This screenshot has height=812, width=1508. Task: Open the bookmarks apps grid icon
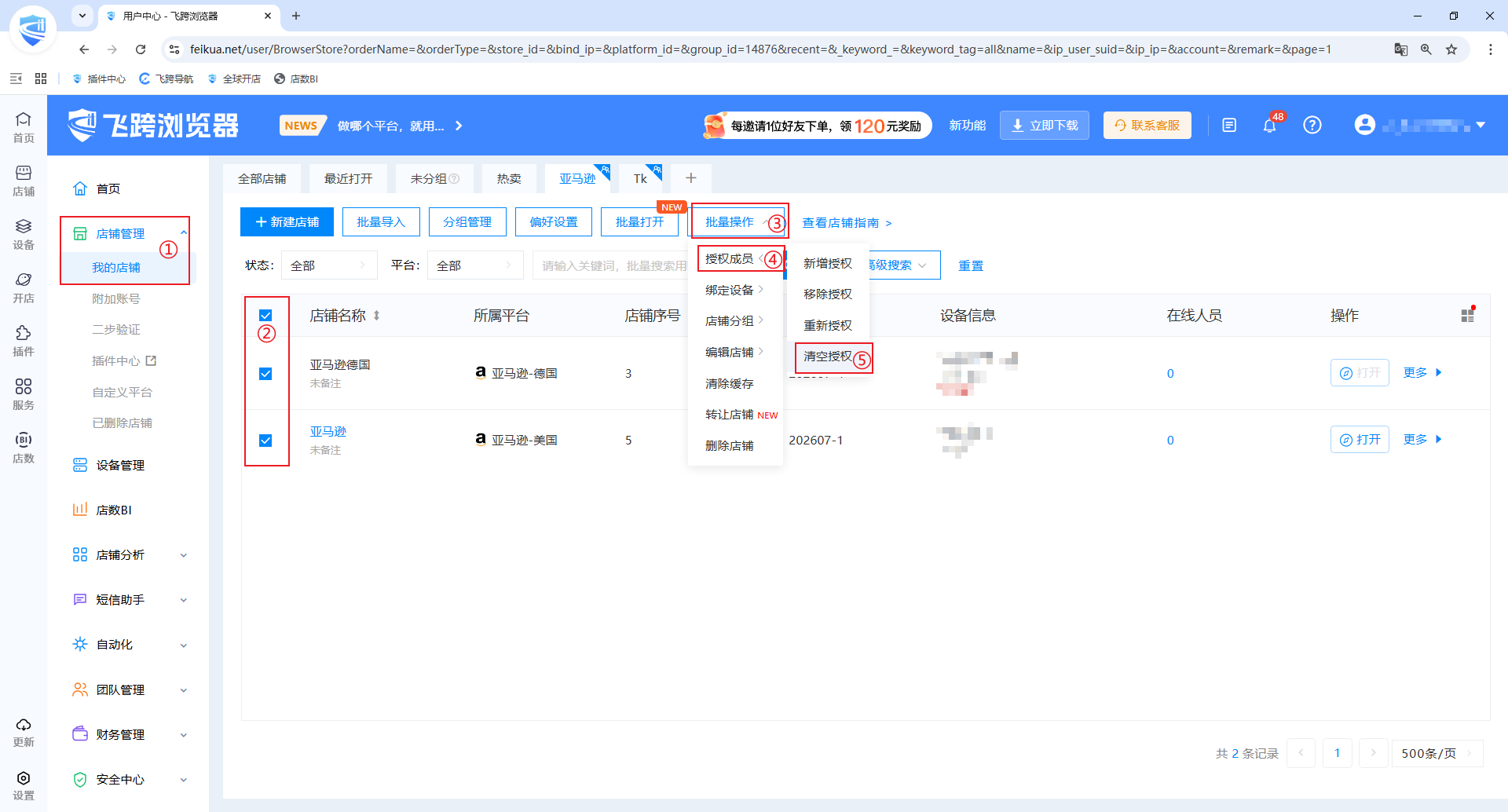click(x=41, y=79)
